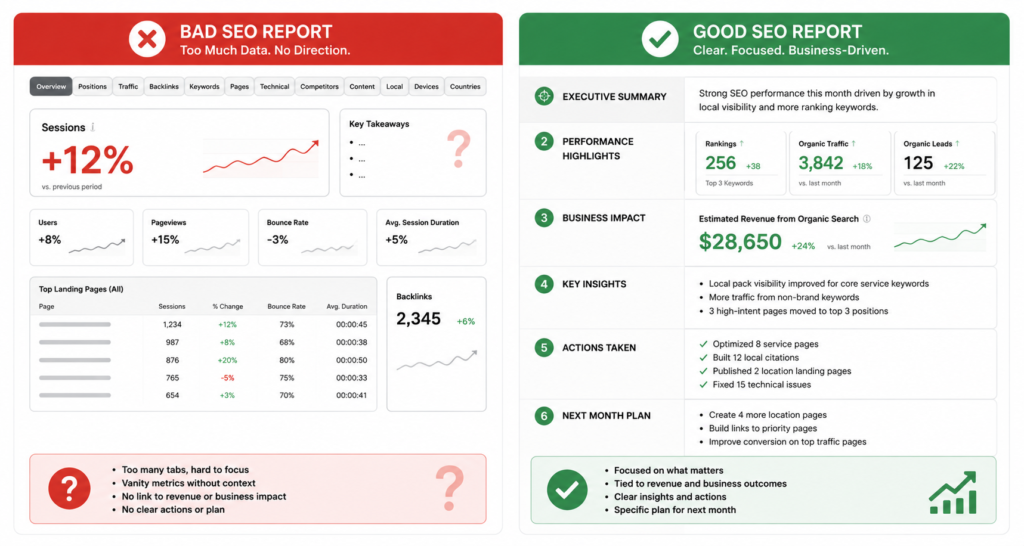Click the number 6 badge for Next Month Plan
Image resolution: width=1024 pixels, height=546 pixels.
(x=543, y=415)
